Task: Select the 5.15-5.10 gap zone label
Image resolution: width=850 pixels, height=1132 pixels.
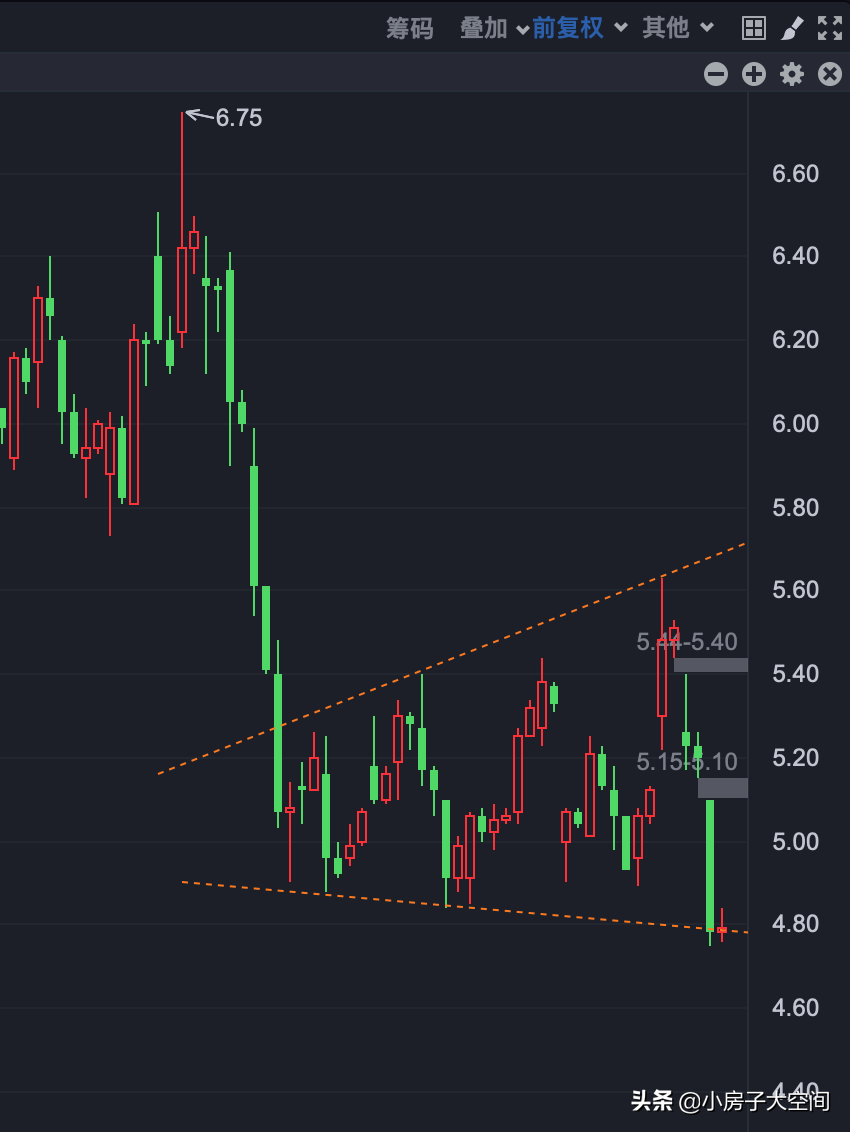Action: click(687, 762)
